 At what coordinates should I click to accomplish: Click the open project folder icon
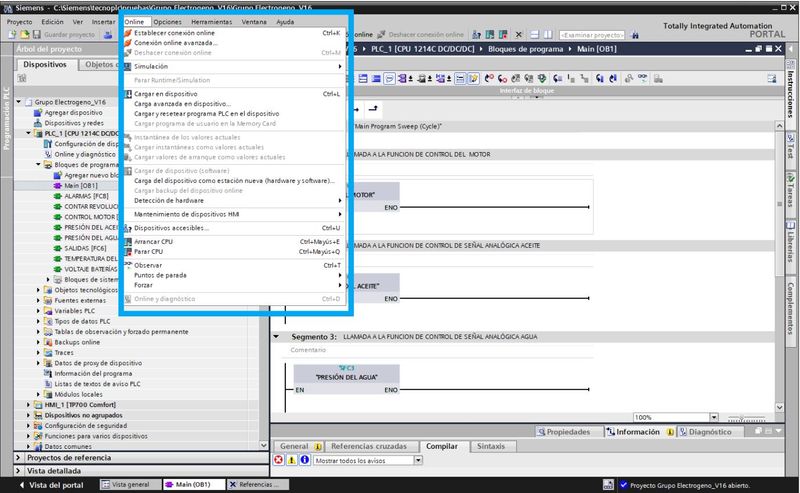click(x=24, y=34)
